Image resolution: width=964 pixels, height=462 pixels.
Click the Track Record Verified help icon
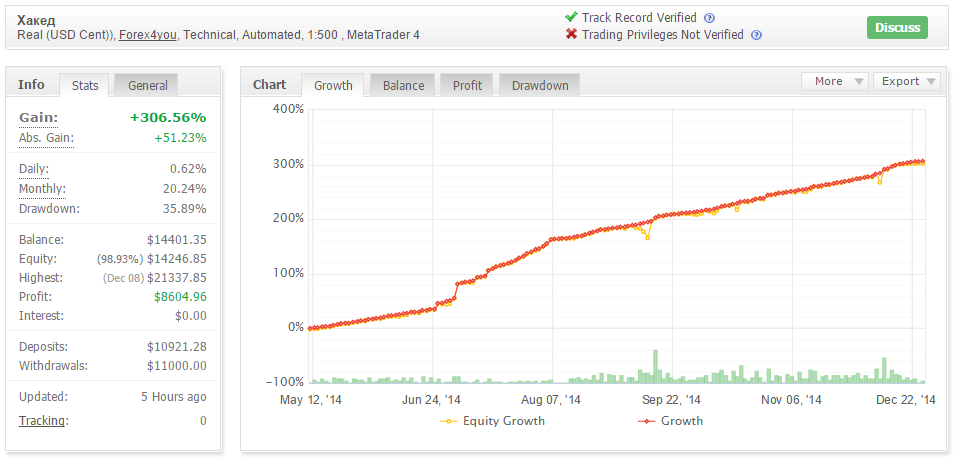[x=709, y=18]
